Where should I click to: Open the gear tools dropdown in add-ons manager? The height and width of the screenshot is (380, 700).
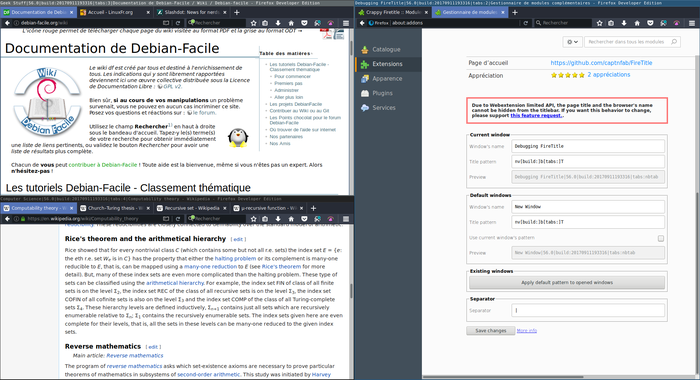pyautogui.click(x=572, y=42)
